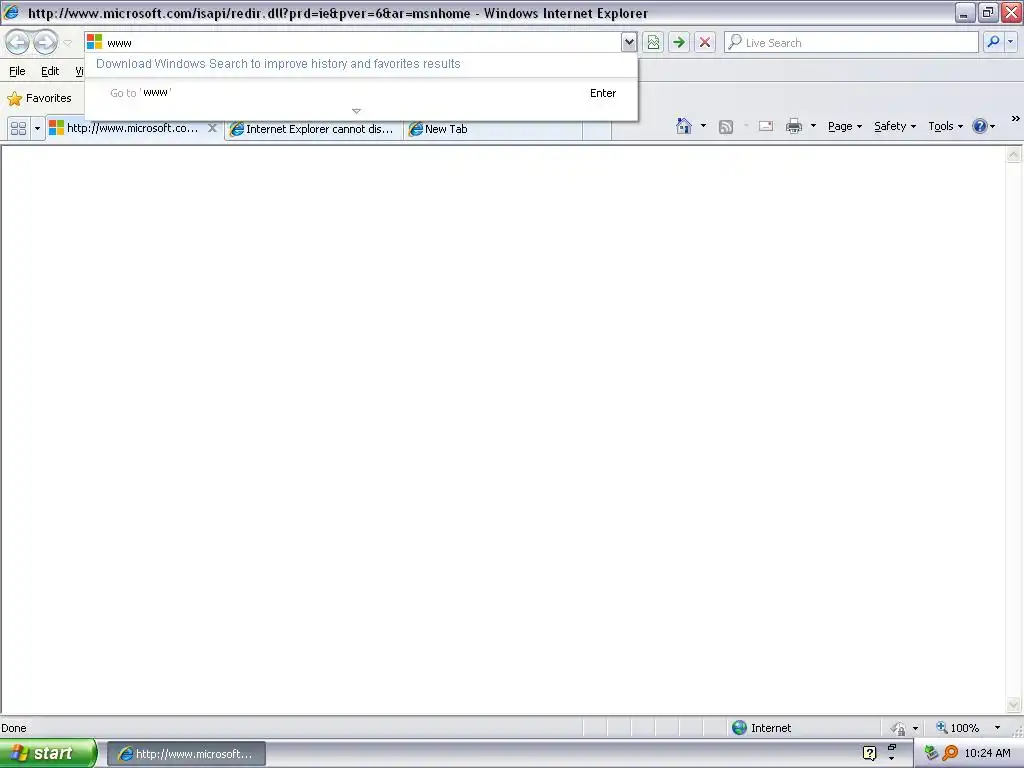Switch to the New Tab tab
The image size is (1024, 768).
pos(493,129)
